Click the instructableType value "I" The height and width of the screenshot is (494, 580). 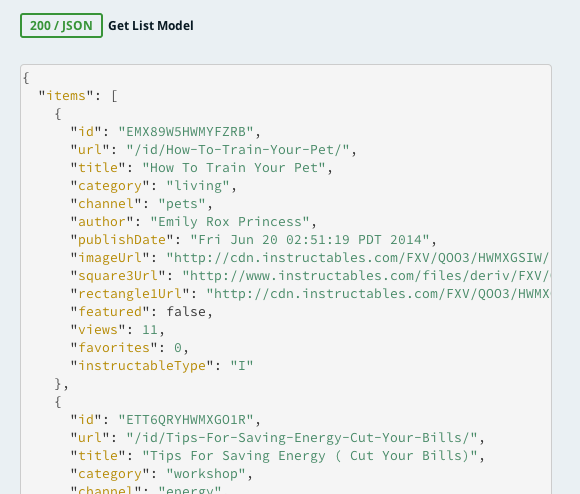pyautogui.click(x=242, y=366)
